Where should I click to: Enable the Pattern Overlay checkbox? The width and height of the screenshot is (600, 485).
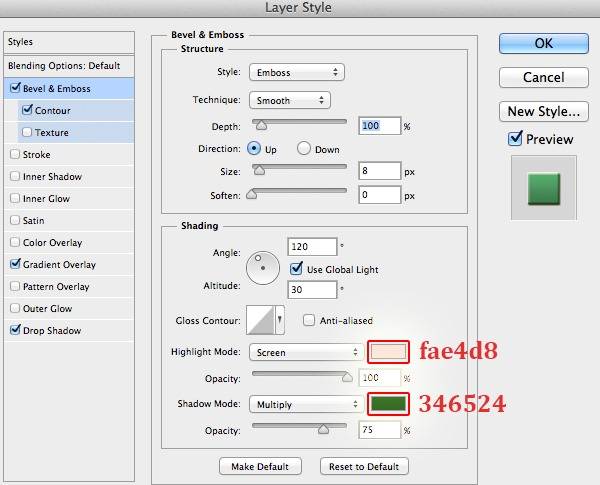15,286
